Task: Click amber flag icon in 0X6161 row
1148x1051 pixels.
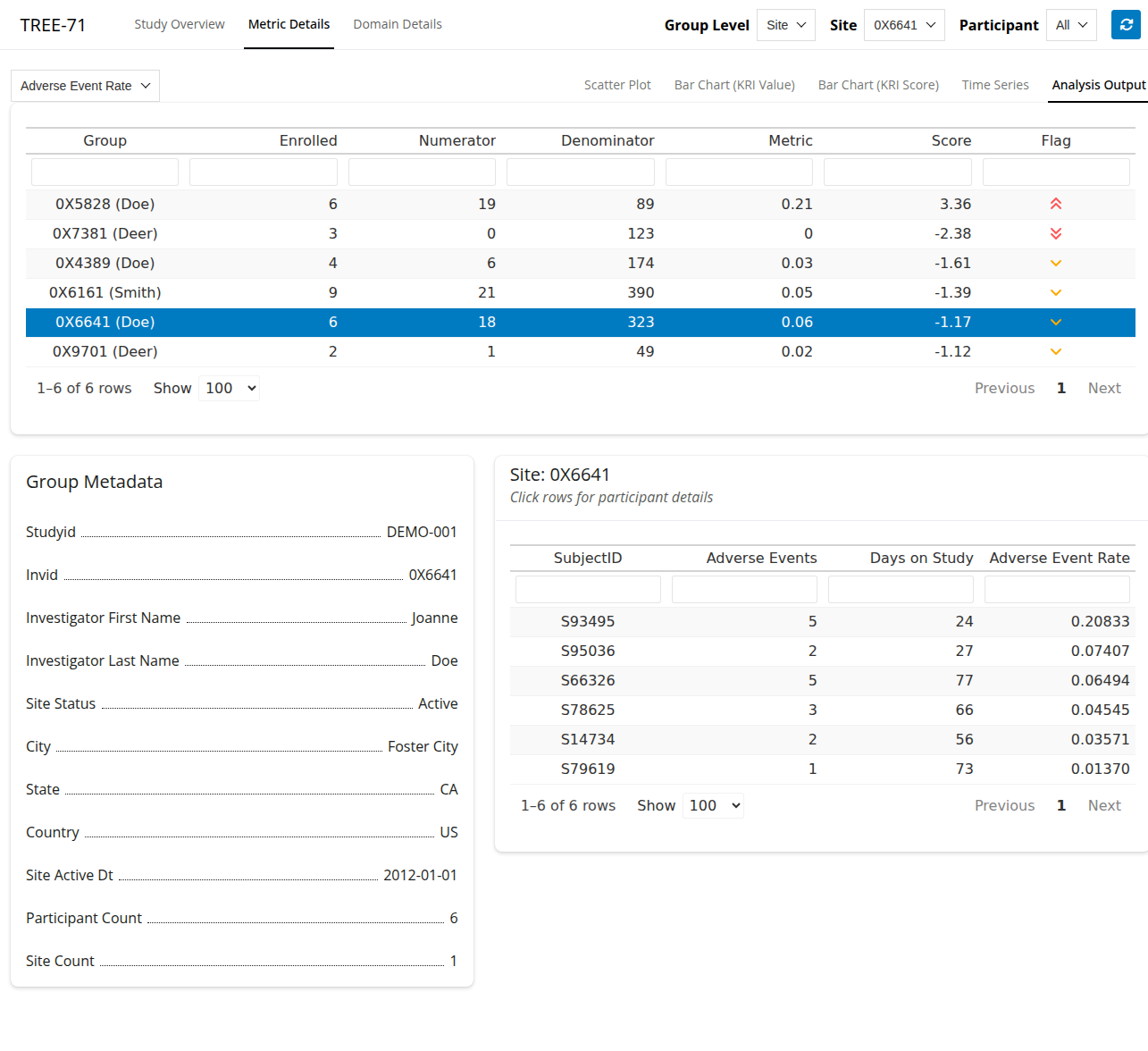Action: tap(1055, 292)
